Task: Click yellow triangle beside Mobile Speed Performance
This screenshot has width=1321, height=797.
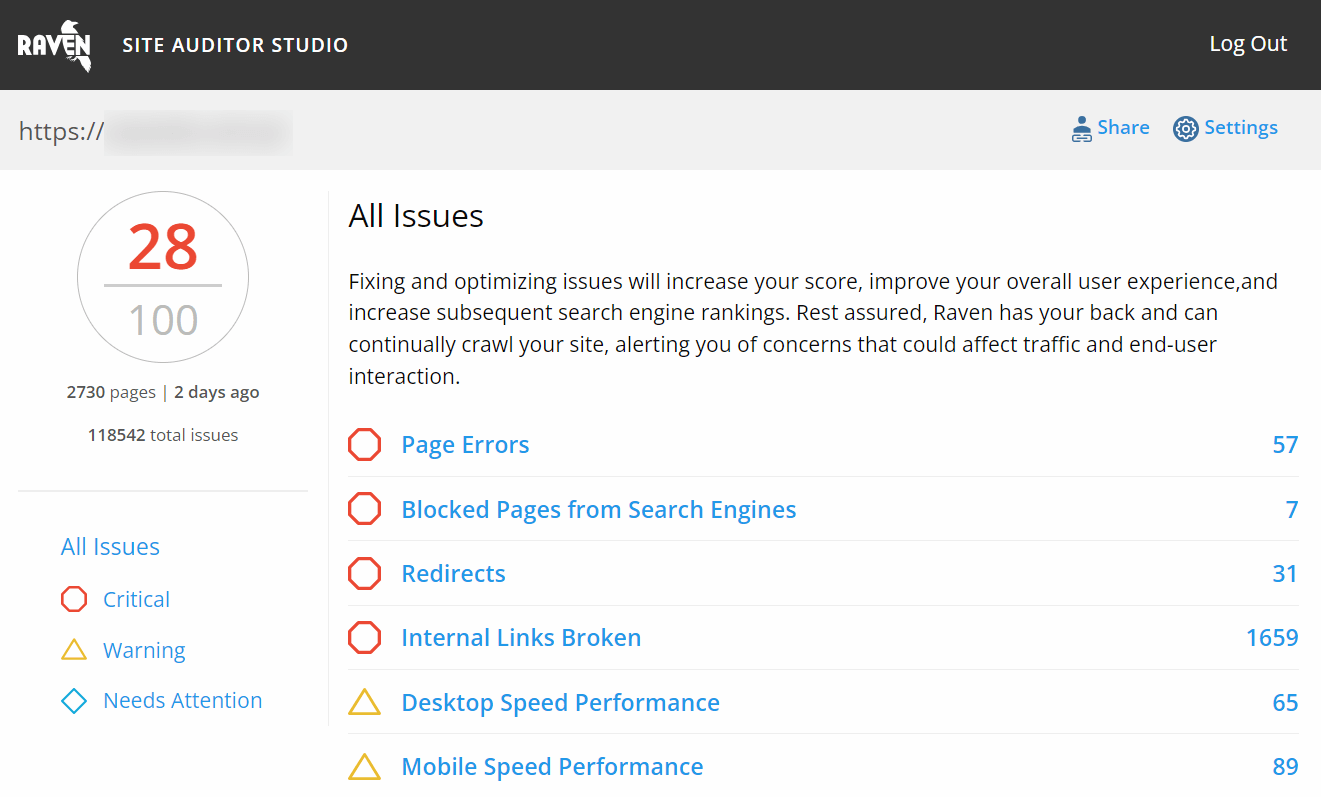Action: click(x=364, y=767)
